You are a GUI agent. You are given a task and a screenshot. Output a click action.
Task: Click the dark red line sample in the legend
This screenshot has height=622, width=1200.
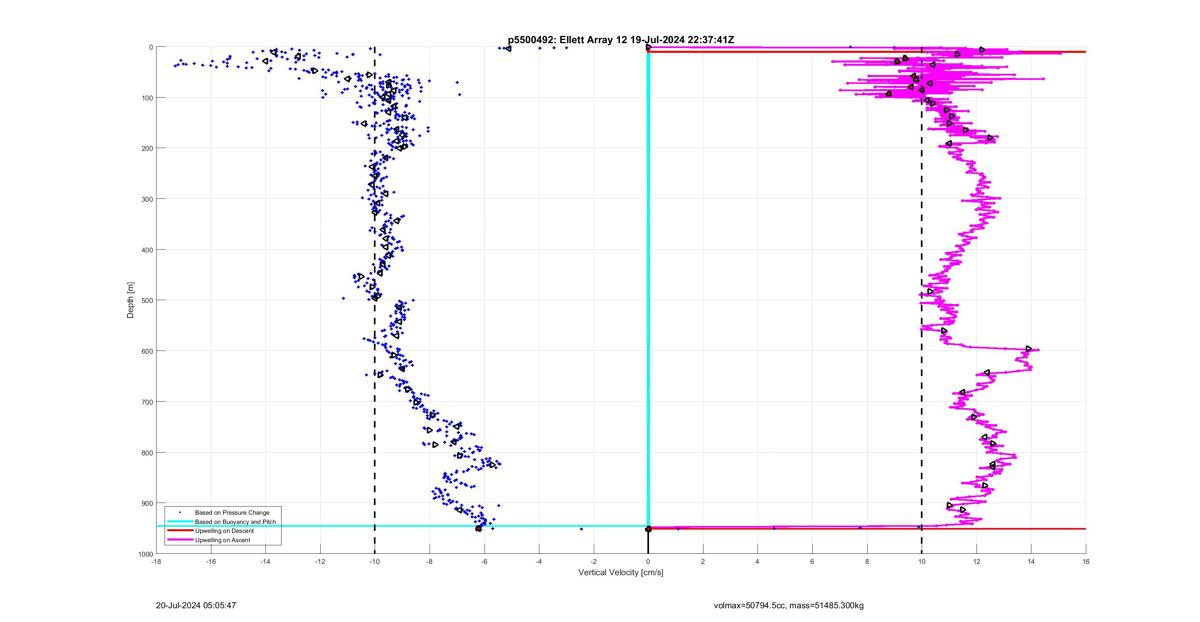(179, 531)
